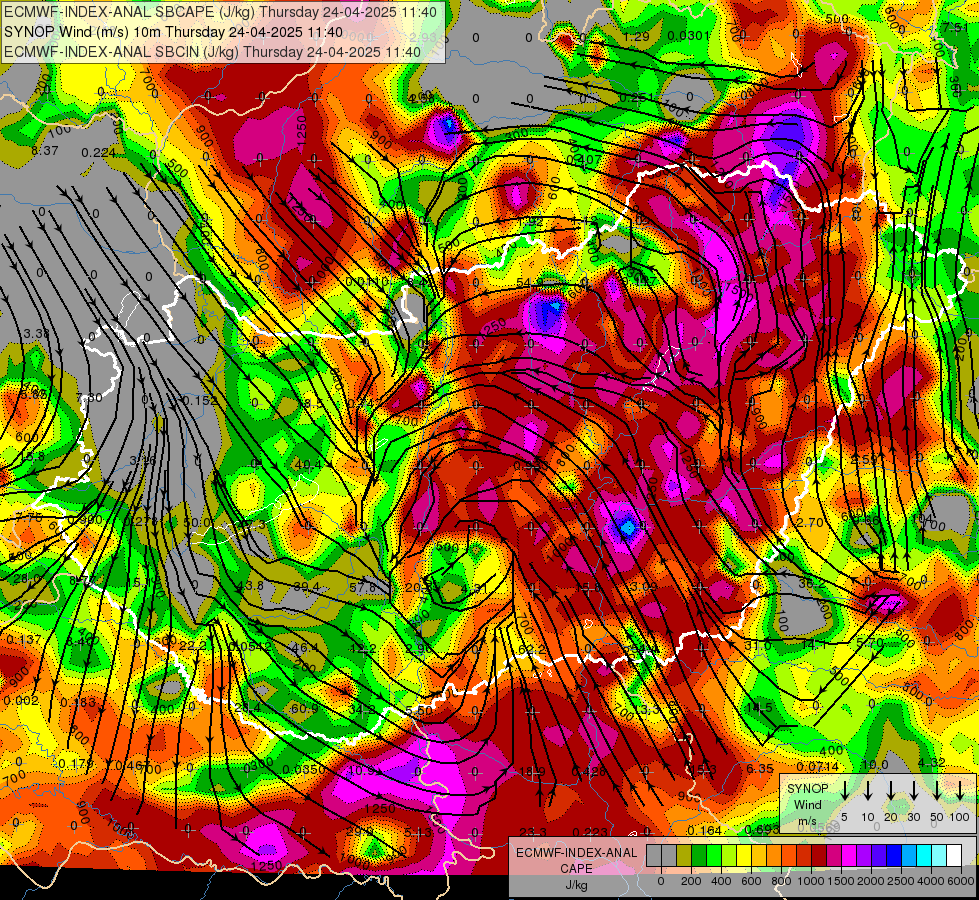Pick the dark red CAPE legend swatch
979x900 pixels.
point(819,856)
